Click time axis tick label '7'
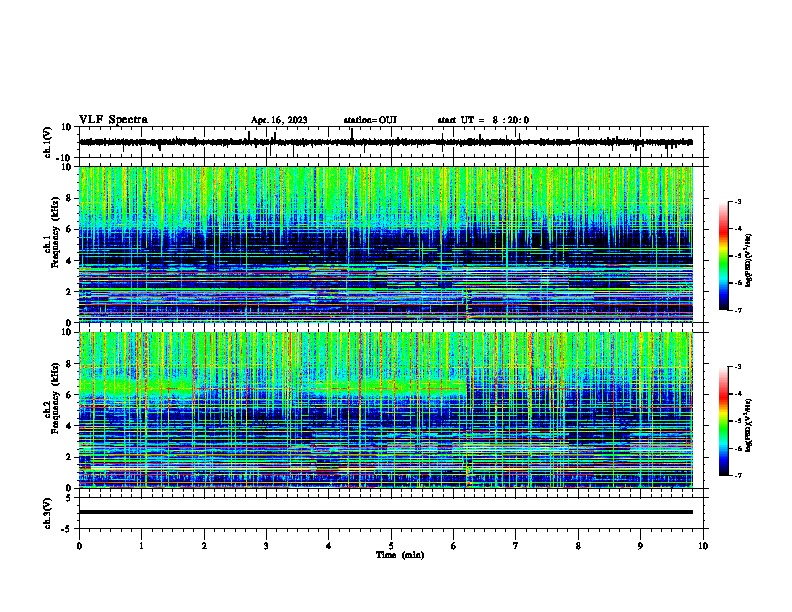Image resolution: width=792 pixels, height=612 pixels. pos(516,546)
